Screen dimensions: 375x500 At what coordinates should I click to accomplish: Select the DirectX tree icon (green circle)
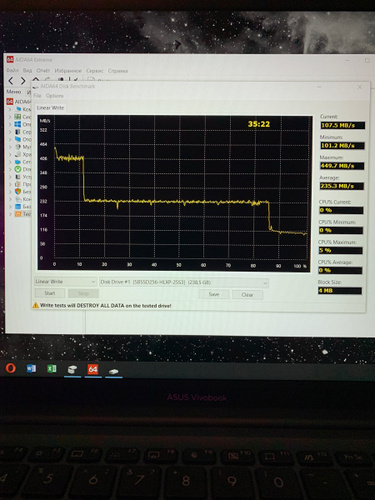pyautogui.click(x=18, y=169)
